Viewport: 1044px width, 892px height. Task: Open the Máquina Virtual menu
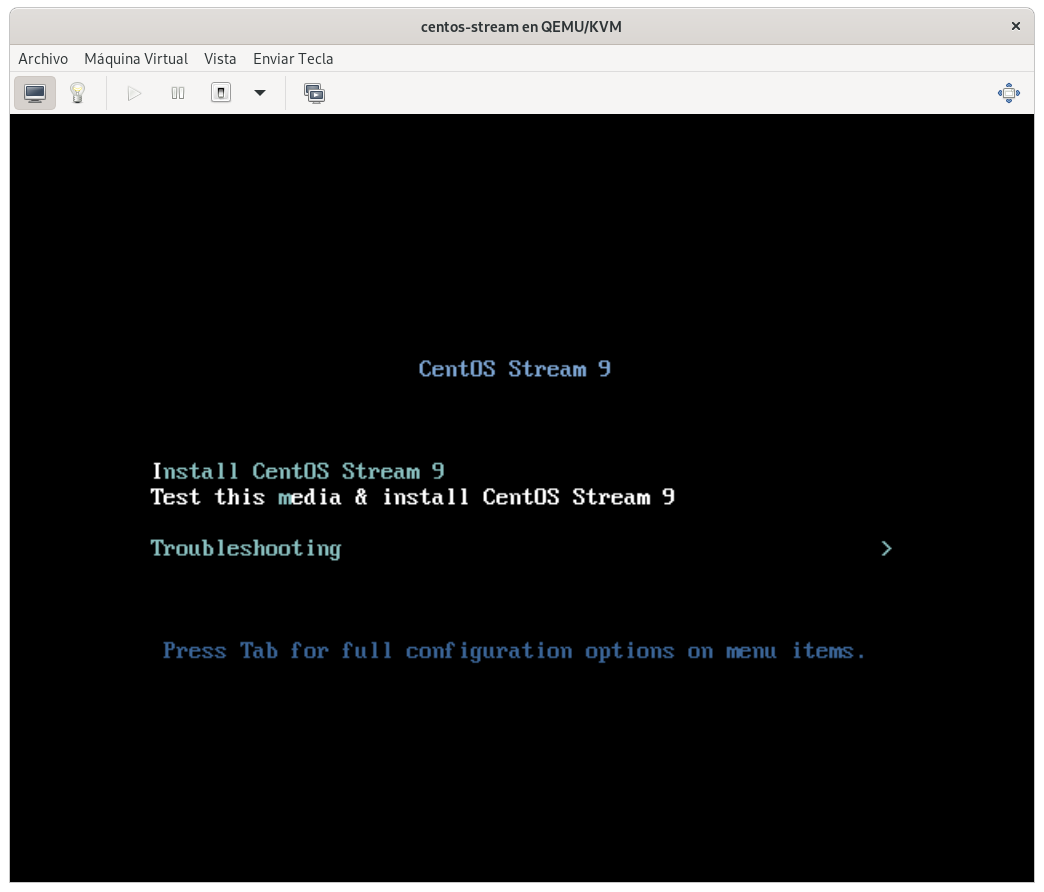pyautogui.click(x=136, y=59)
